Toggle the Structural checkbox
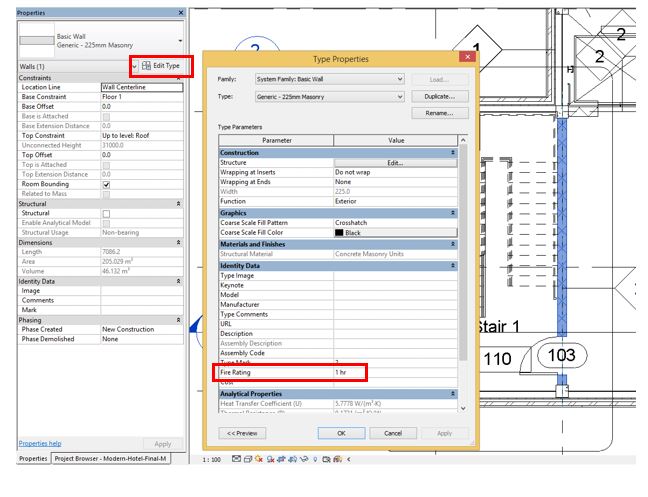 coord(106,214)
